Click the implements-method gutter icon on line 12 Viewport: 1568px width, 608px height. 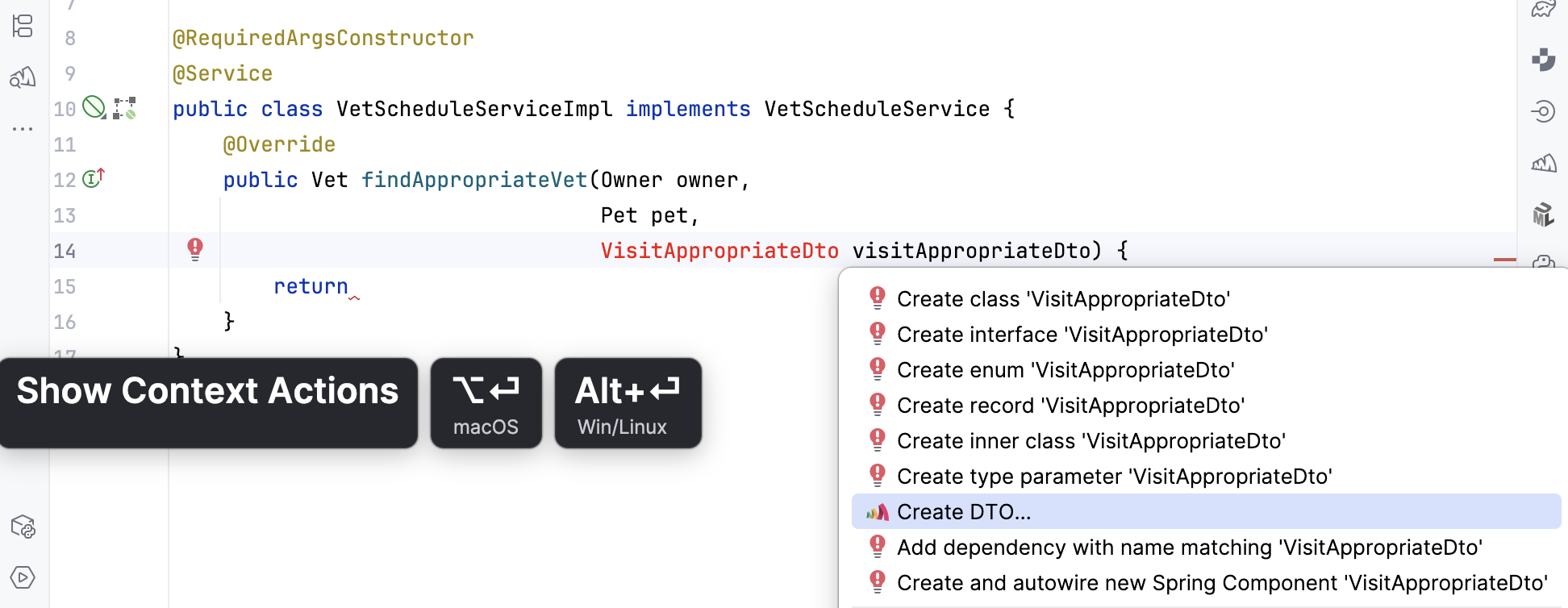pyautogui.click(x=94, y=178)
